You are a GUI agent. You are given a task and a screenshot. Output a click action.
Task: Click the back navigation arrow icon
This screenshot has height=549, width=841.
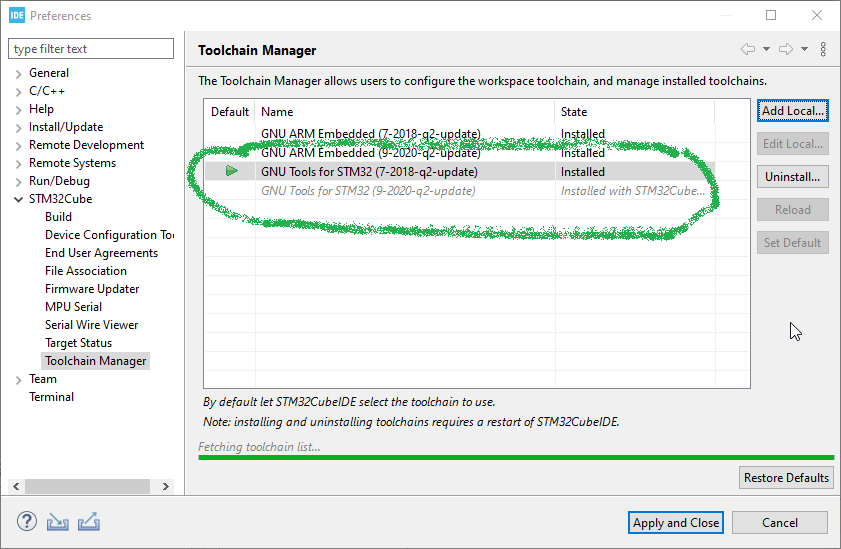(748, 49)
